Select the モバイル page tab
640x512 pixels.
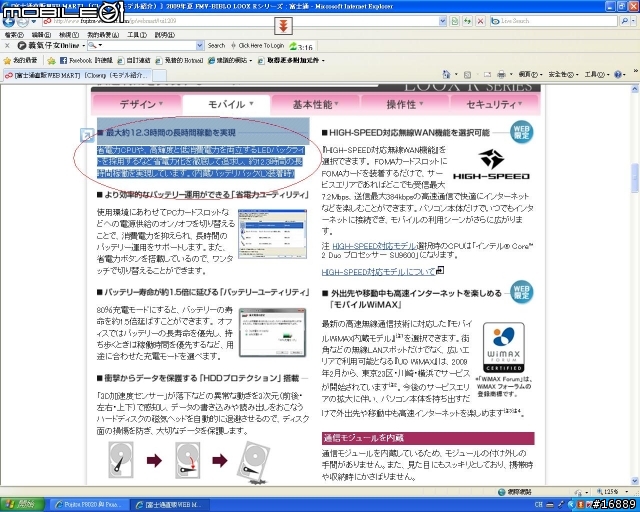click(x=227, y=105)
